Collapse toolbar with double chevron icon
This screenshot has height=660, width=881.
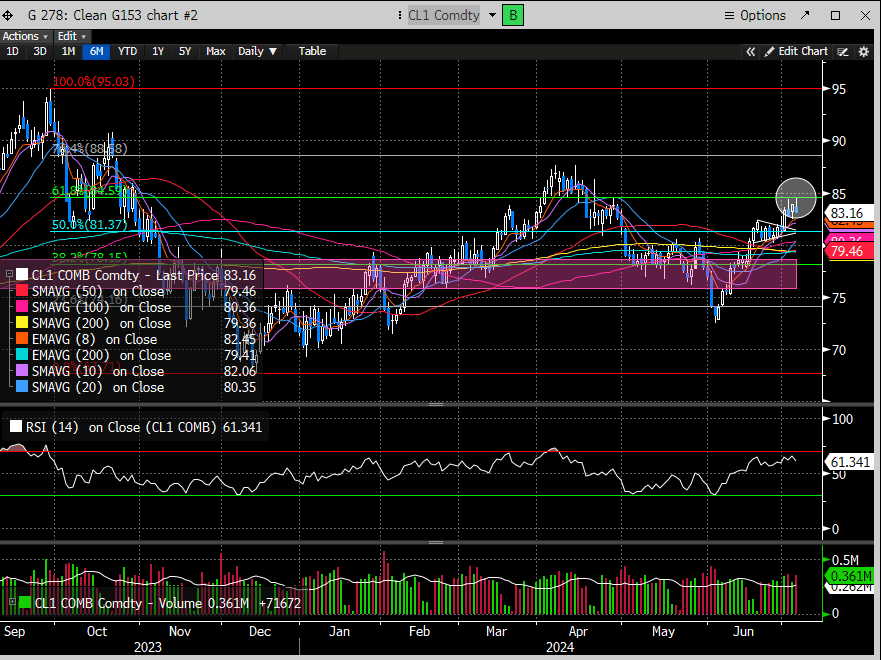tap(751, 52)
